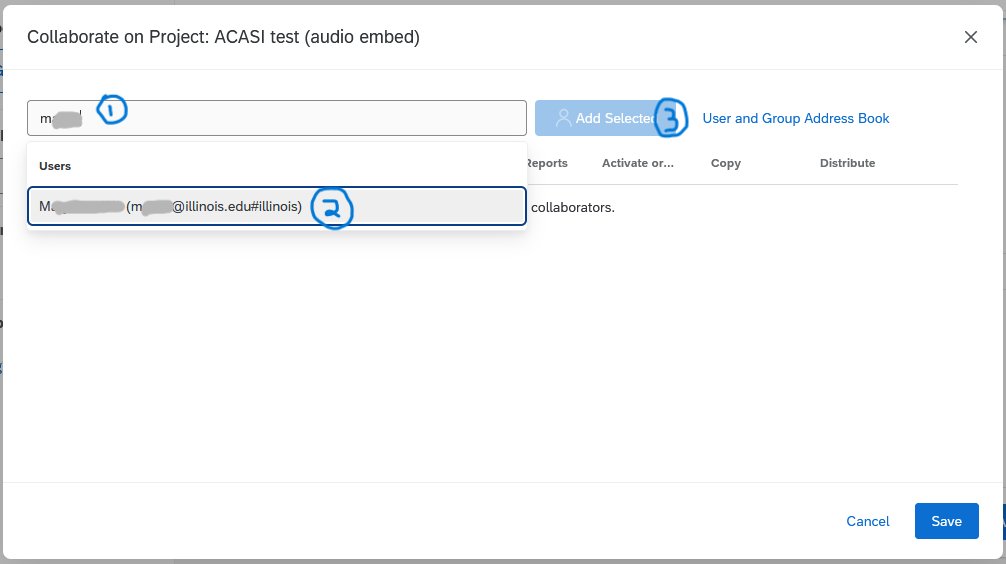Click the Users heading in the suggestion list
The image size is (1006, 564).
55,166
